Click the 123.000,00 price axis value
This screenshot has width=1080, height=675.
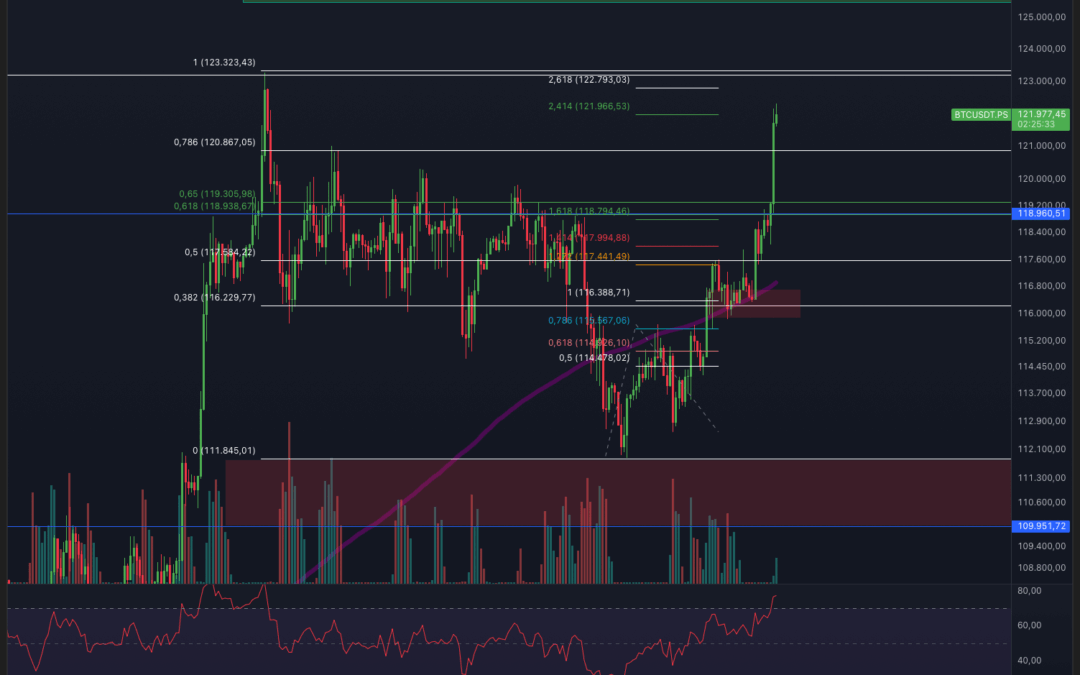1041,81
